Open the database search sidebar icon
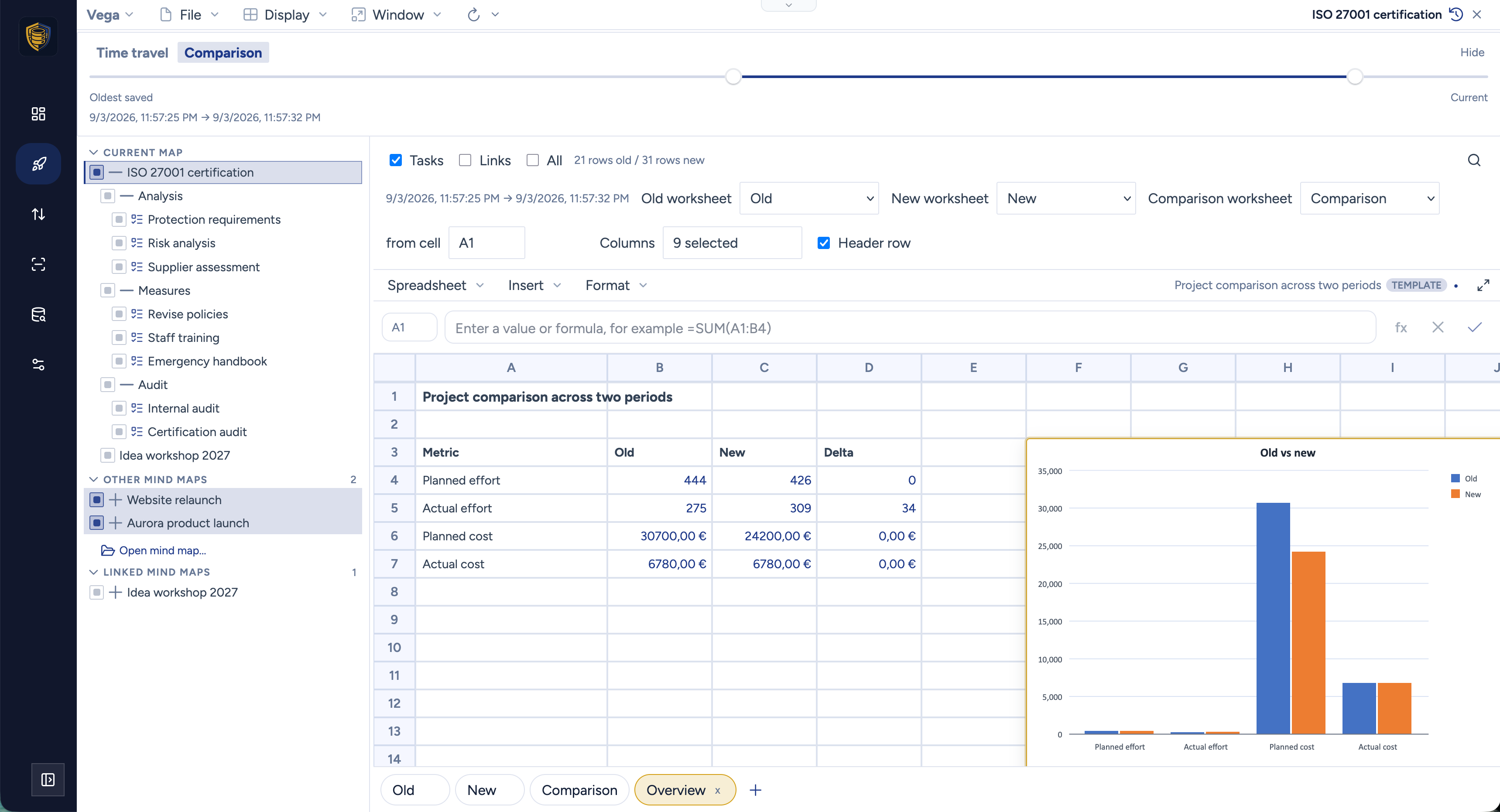This screenshot has width=1500, height=812. click(x=38, y=314)
